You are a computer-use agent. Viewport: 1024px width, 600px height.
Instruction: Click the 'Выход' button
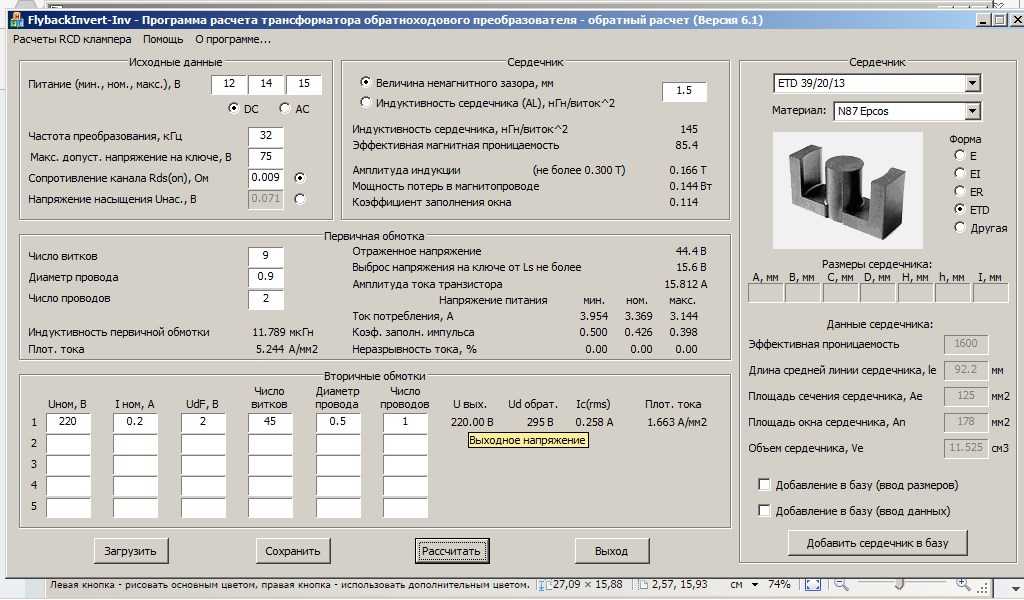[611, 551]
